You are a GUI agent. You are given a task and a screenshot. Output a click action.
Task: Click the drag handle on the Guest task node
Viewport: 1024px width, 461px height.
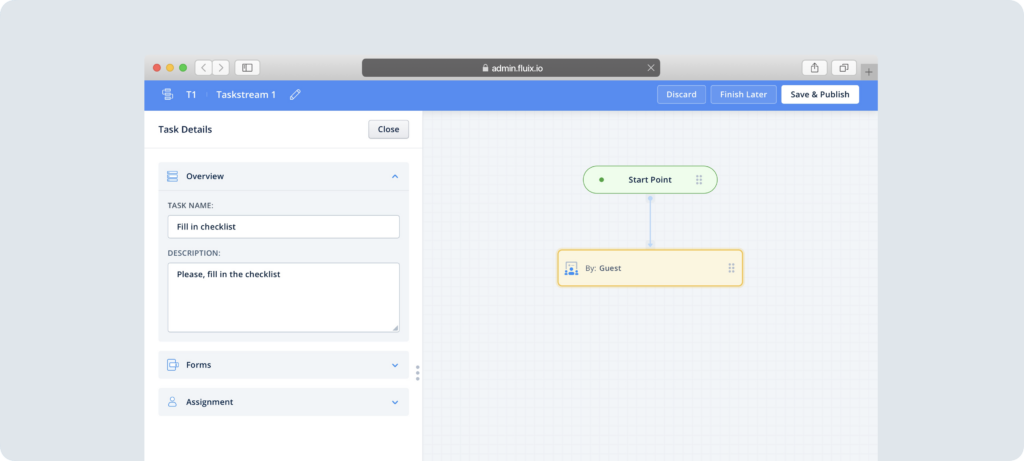pyautogui.click(x=731, y=268)
